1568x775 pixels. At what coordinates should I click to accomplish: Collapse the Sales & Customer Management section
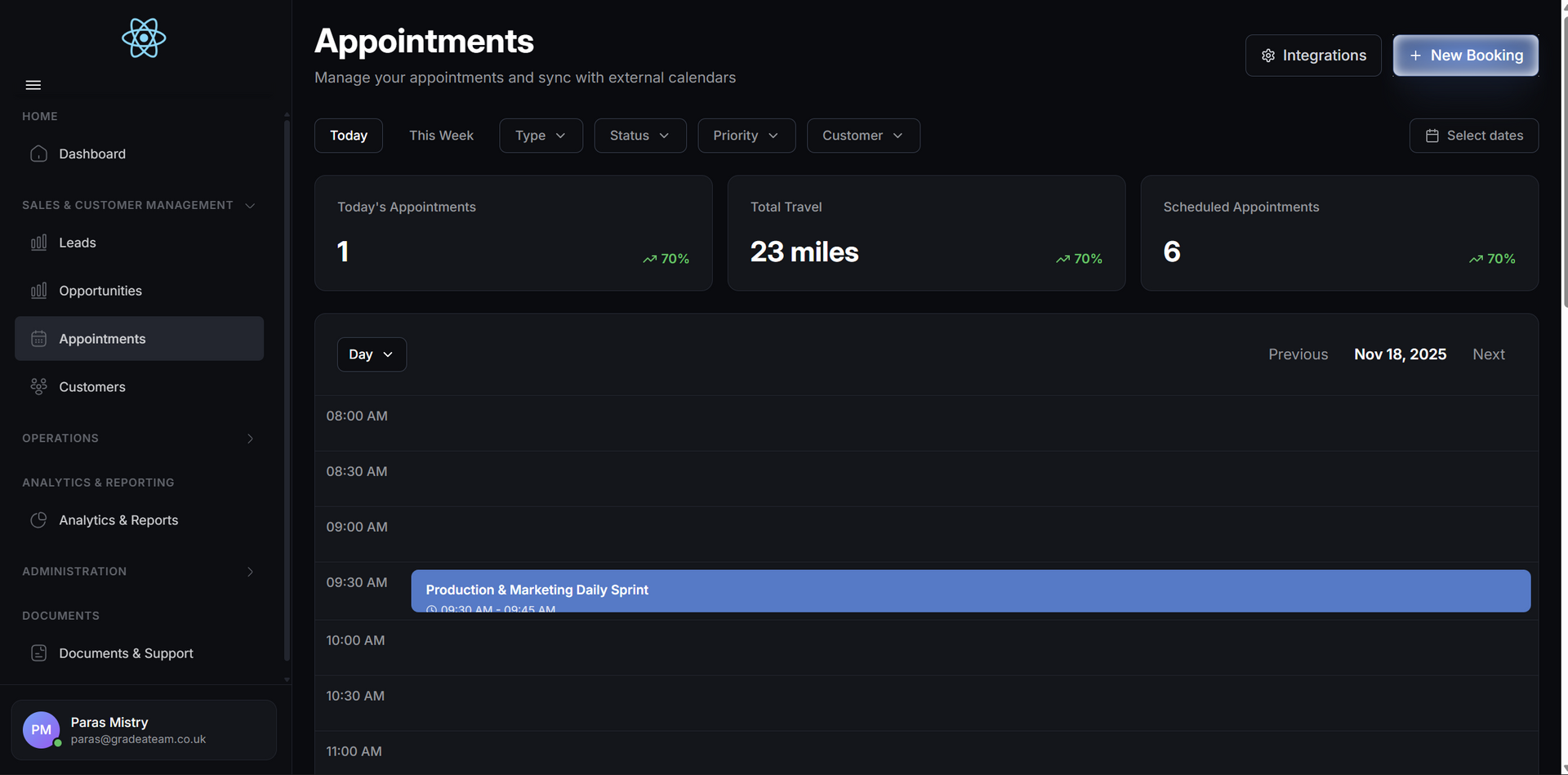coord(249,205)
